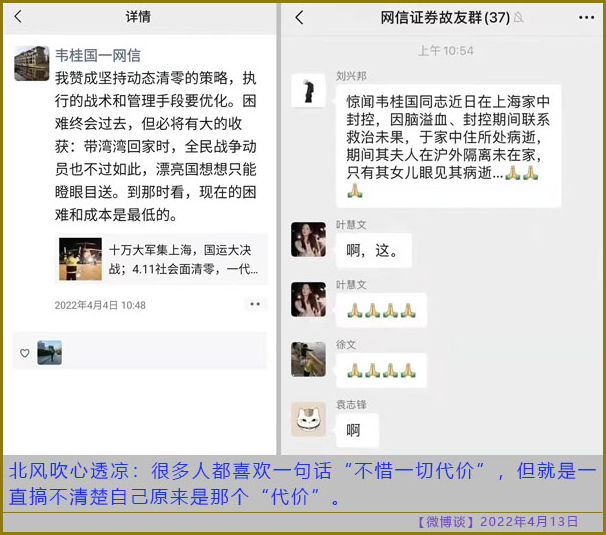Tap 袁志锋's 啊 message bubble
This screenshot has height=535, width=606.
click(357, 430)
